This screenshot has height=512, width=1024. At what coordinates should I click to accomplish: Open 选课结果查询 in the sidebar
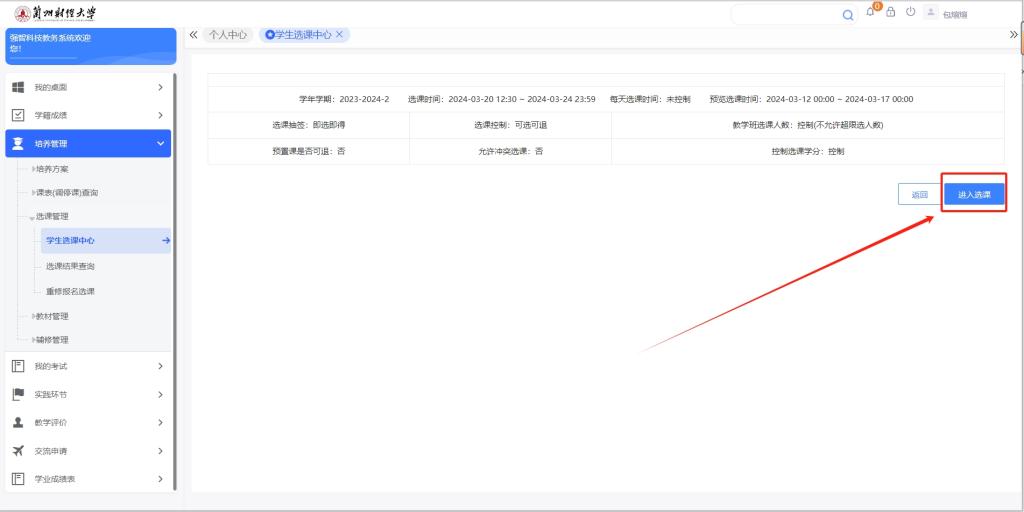[x=70, y=266]
